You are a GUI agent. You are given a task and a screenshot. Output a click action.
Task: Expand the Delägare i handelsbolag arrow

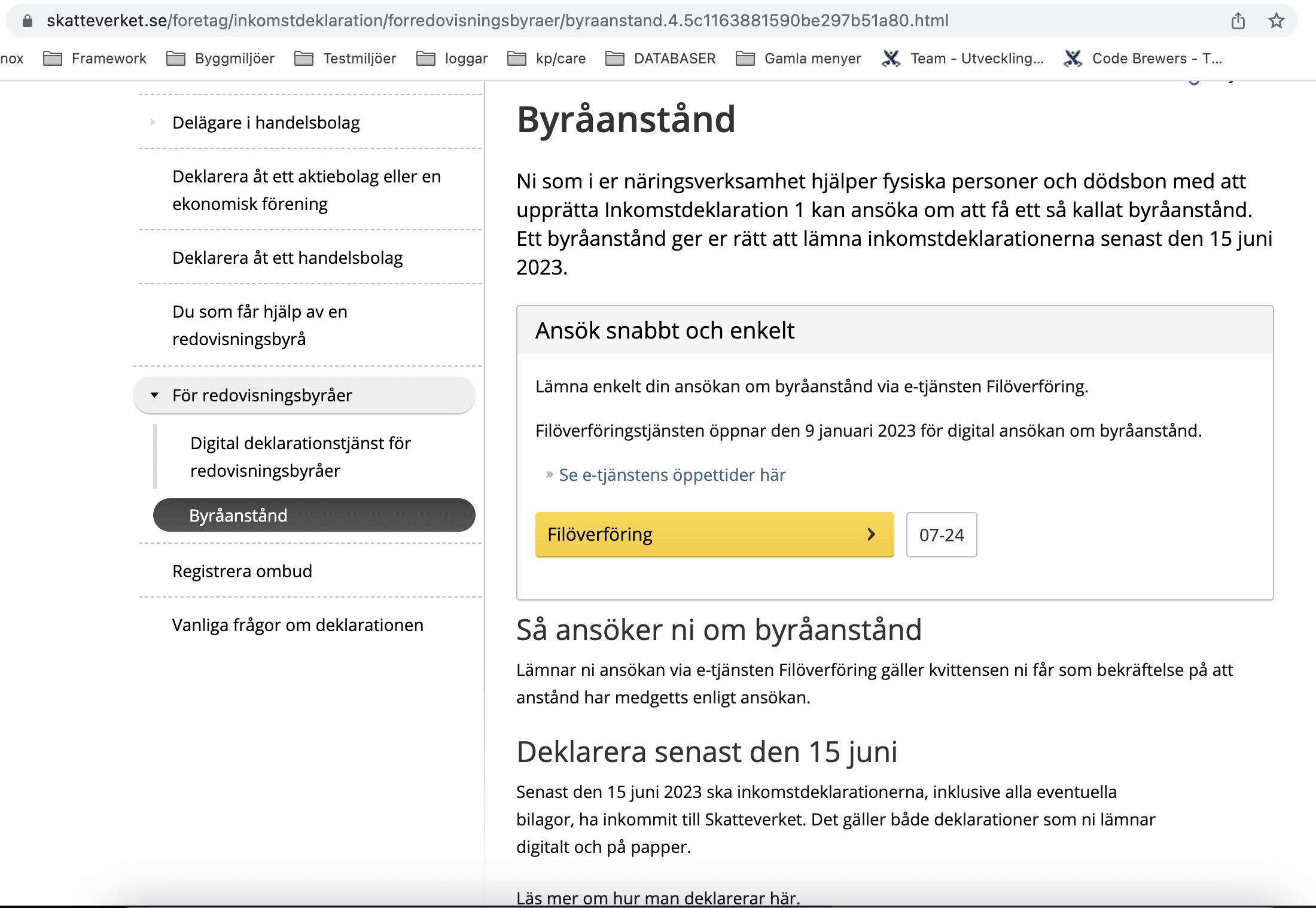tap(153, 122)
